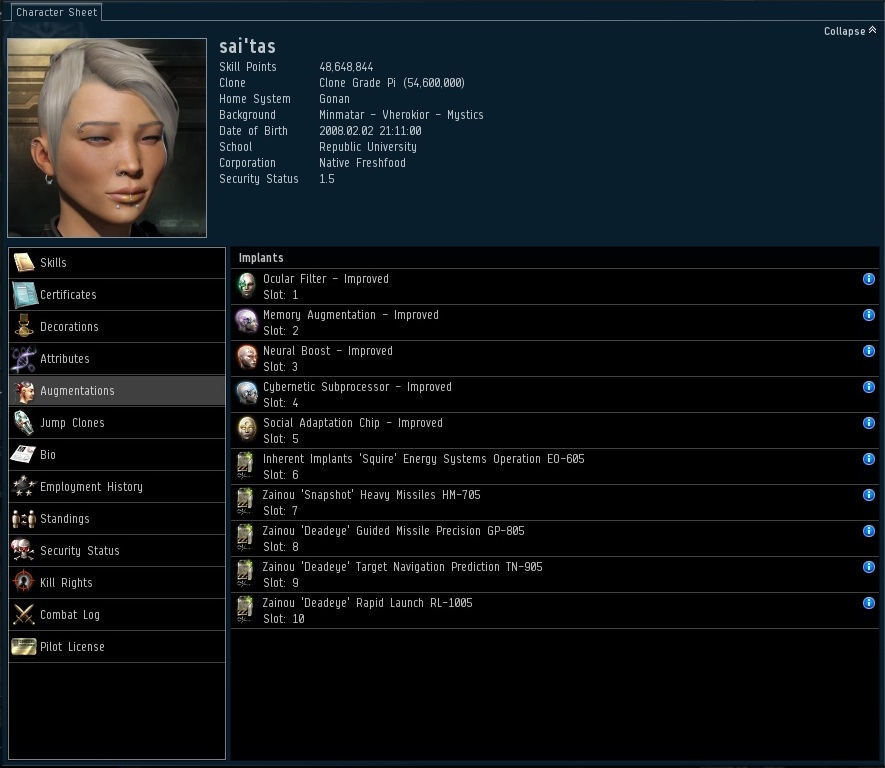The width and height of the screenshot is (885, 768).
Task: Click Cybernetic Subprocessor implant head icon
Action: point(247,394)
